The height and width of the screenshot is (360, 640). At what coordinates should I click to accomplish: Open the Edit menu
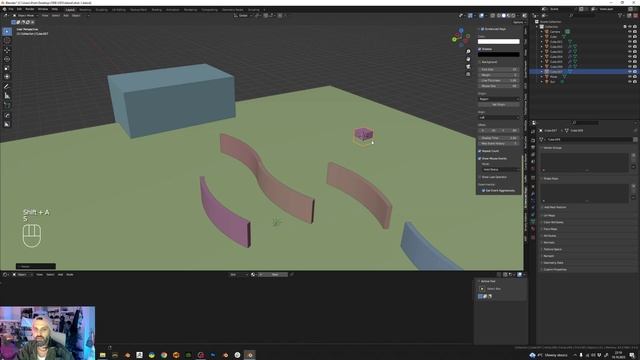coord(19,9)
